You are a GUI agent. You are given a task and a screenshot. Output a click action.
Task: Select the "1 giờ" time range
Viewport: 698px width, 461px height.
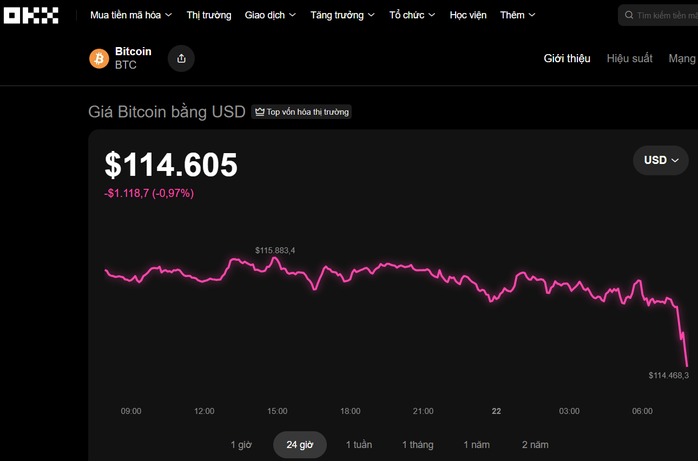click(241, 445)
